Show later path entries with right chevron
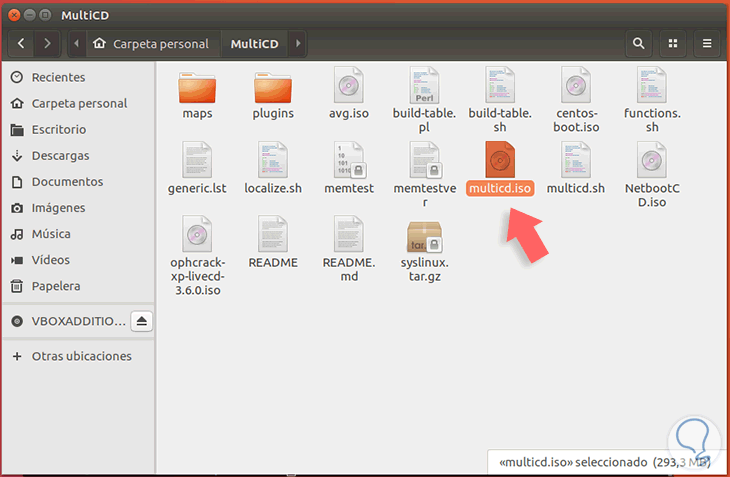This screenshot has width=730, height=477. [x=298, y=44]
